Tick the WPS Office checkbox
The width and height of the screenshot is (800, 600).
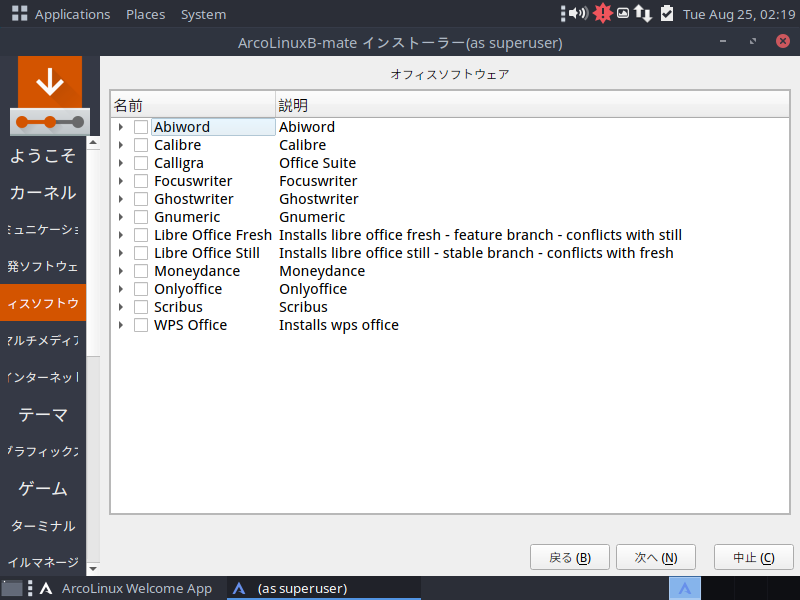pos(141,325)
